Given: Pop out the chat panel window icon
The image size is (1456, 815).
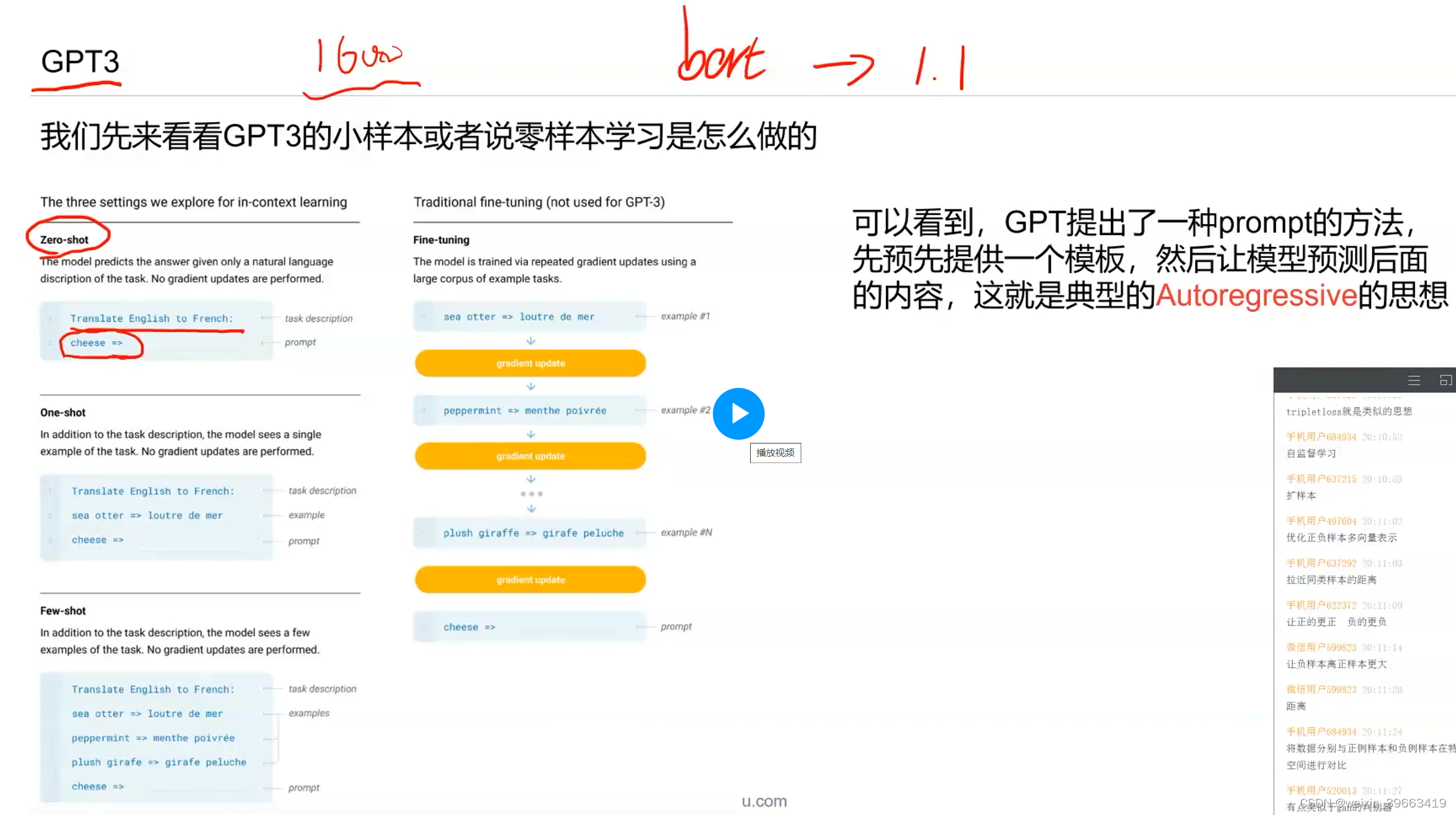Looking at the screenshot, I should coord(1446,380).
